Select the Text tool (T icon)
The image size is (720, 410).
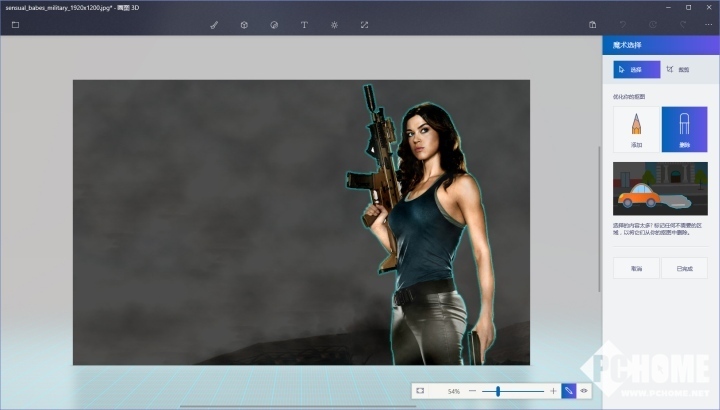click(304, 25)
